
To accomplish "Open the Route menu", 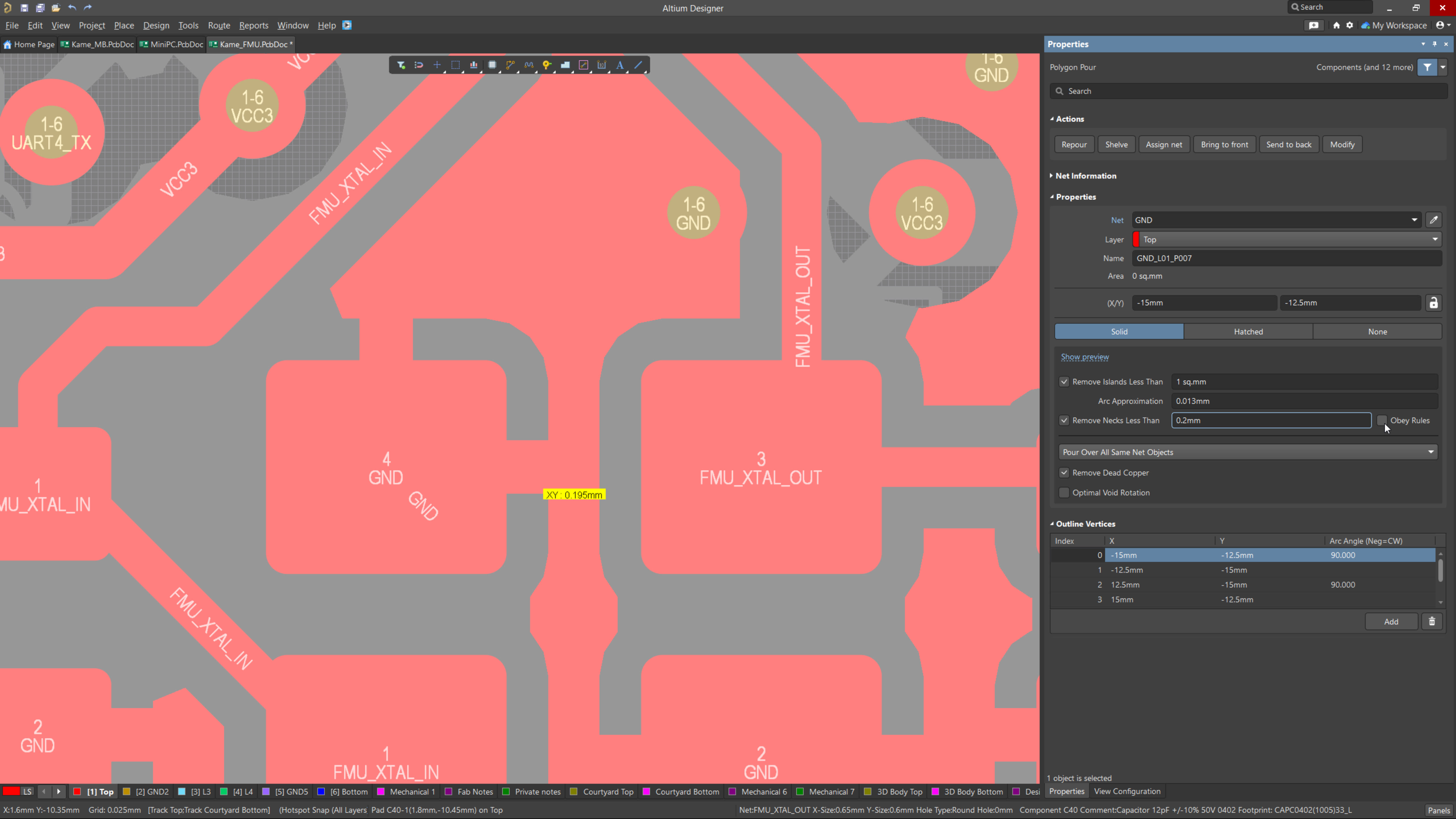I will pos(219,25).
